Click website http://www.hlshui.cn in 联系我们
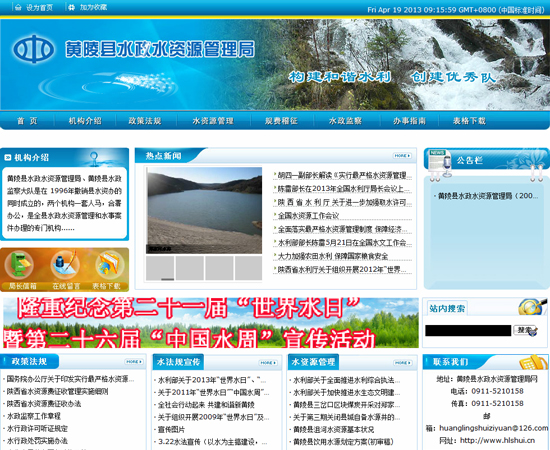Viewport: 550px width, 450px height. 497,440
